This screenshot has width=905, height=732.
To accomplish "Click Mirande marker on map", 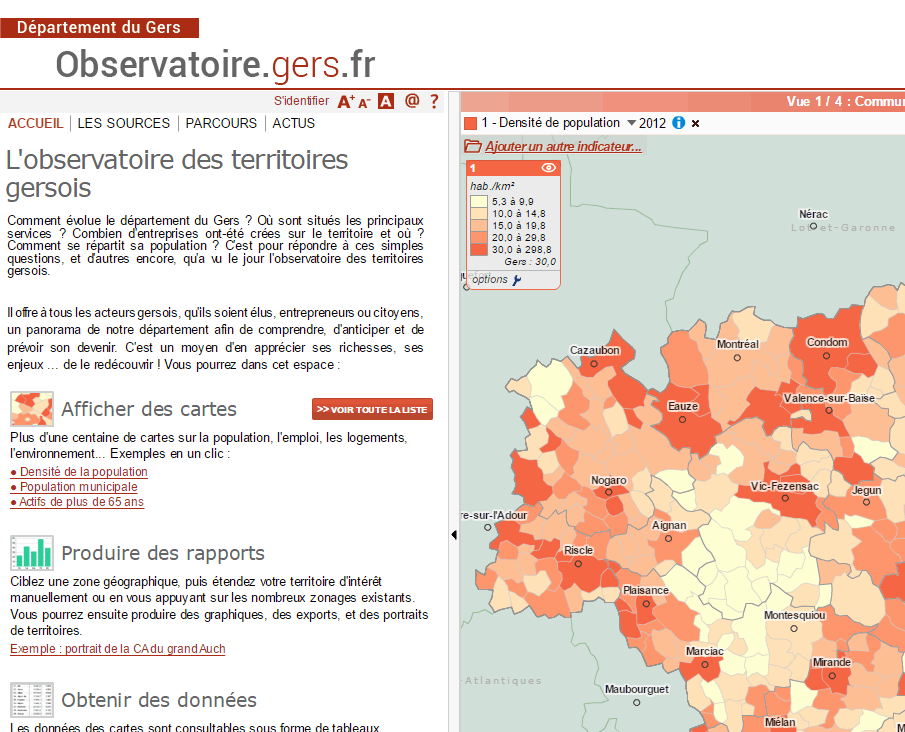I will click(832, 675).
